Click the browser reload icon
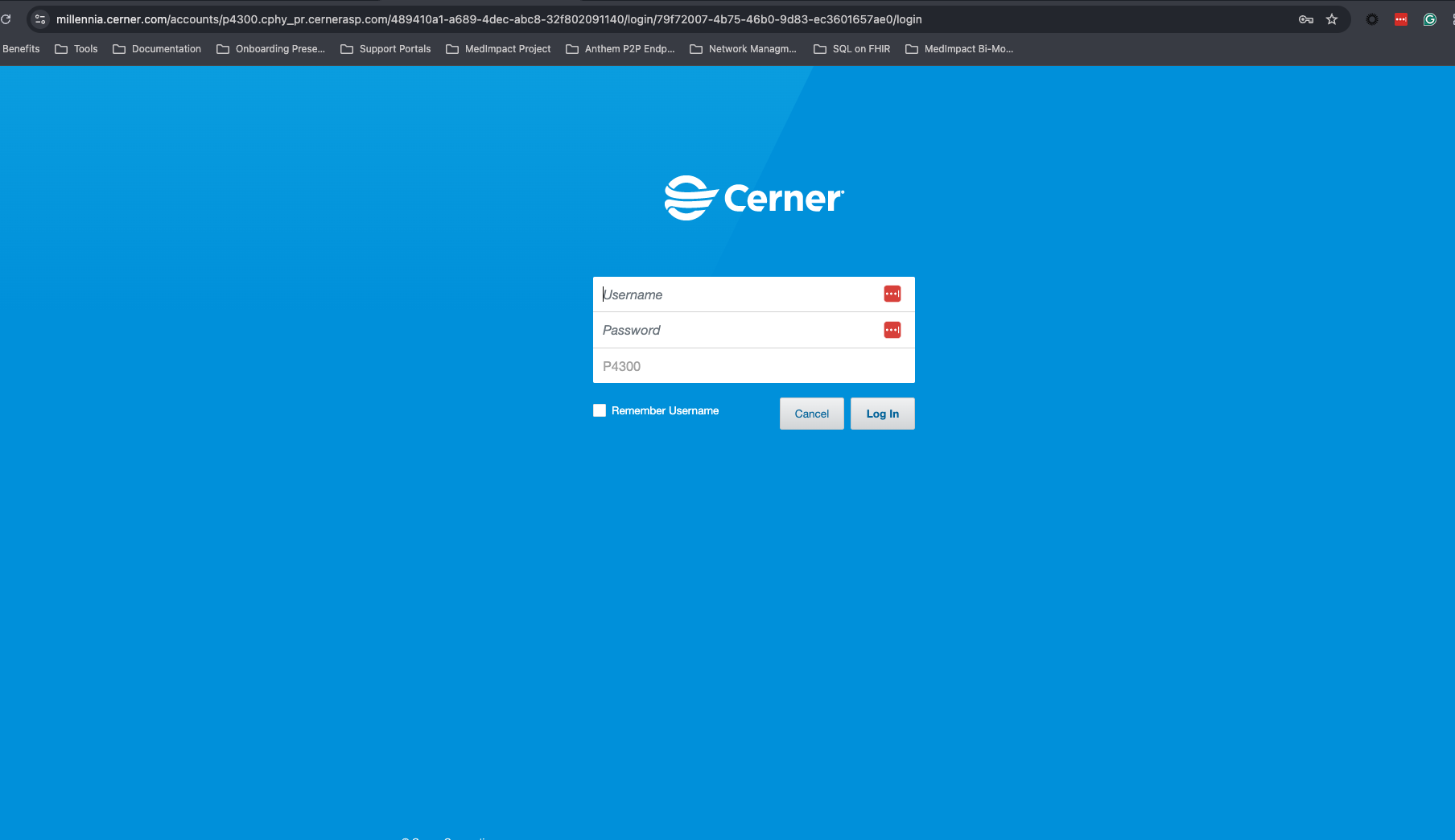Screen dimensions: 1455x840 coord(6,19)
